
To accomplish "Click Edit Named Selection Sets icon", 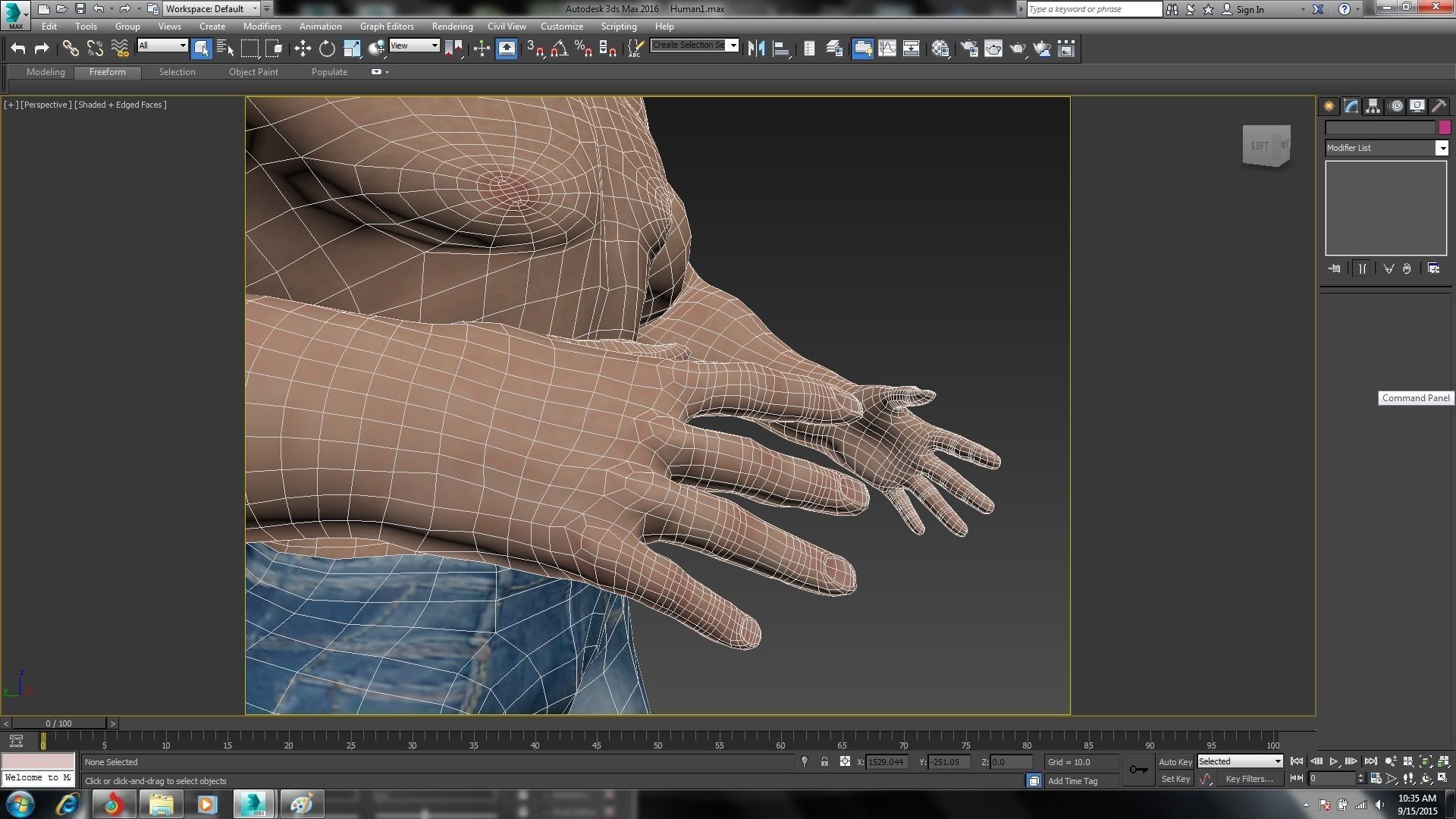I will (635, 49).
